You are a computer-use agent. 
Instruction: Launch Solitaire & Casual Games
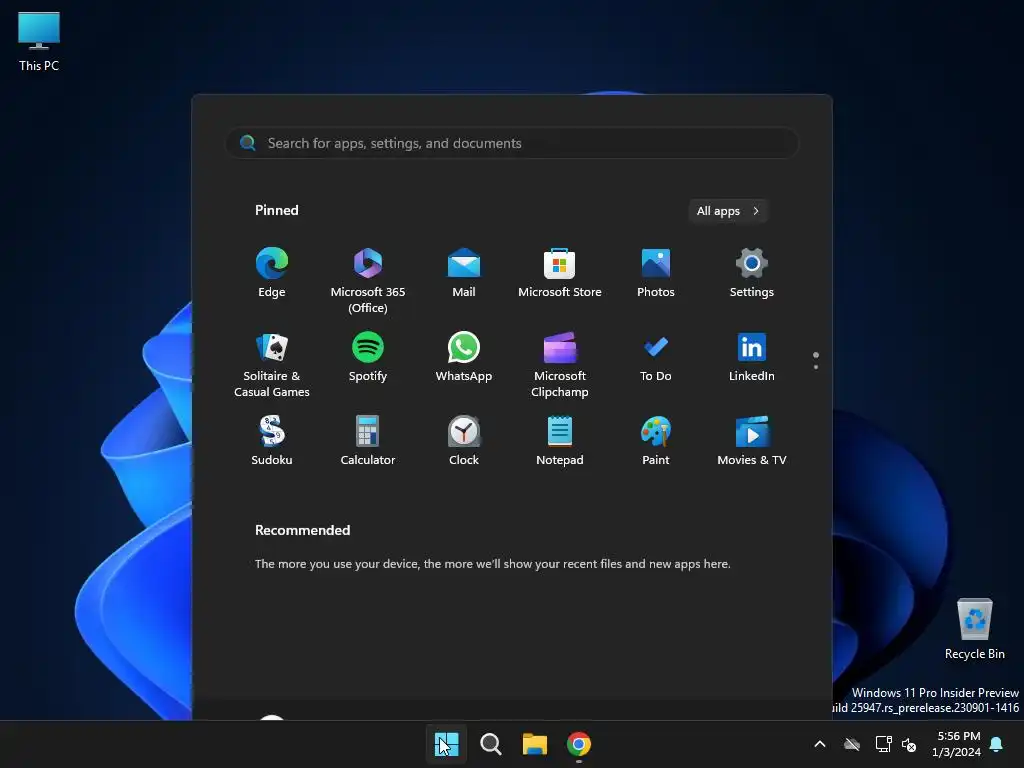tap(272, 364)
